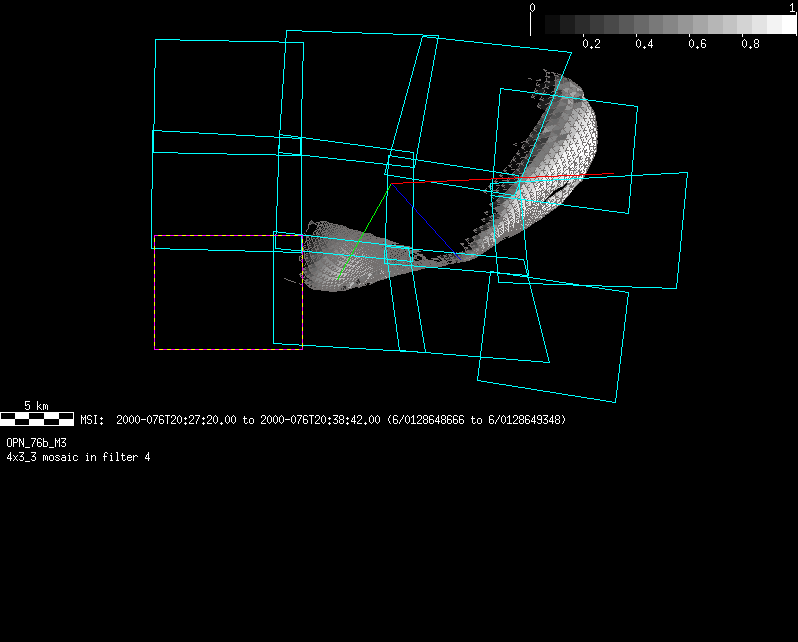Click the '1' maximum label above the colorbar
This screenshot has width=798, height=642.
[791, 8]
